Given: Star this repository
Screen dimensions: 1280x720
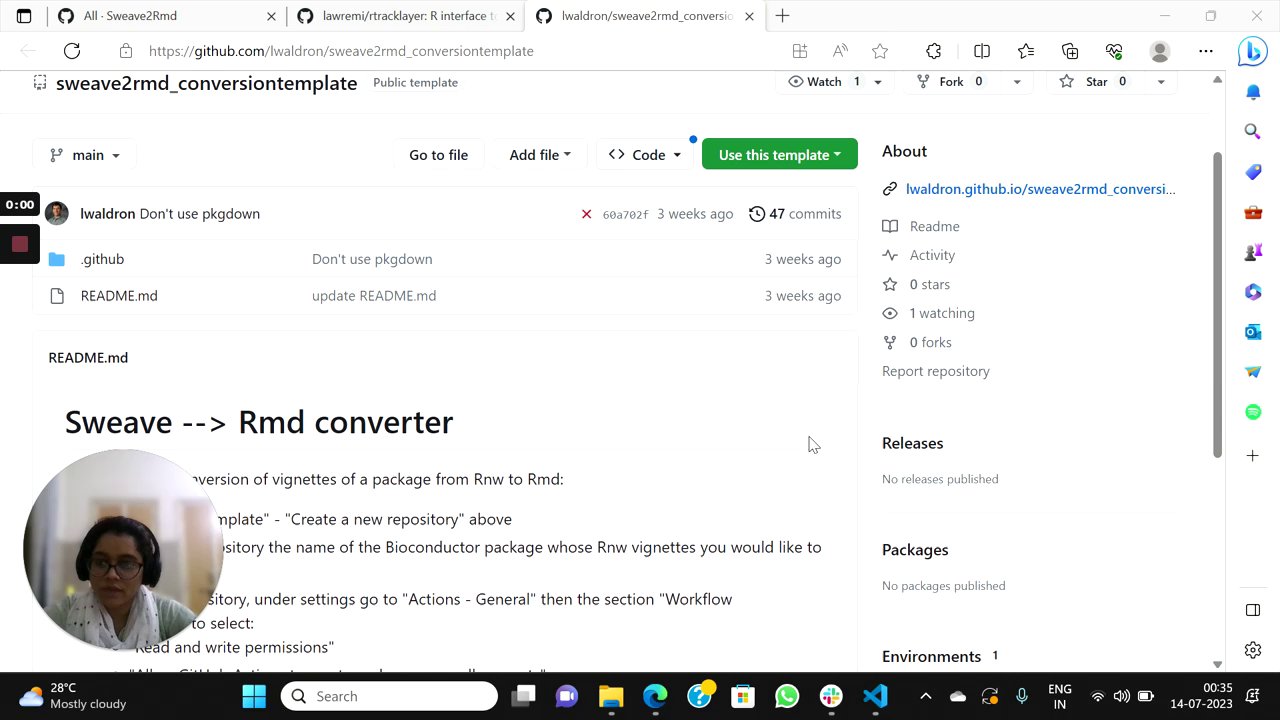Looking at the screenshot, I should click(1094, 82).
